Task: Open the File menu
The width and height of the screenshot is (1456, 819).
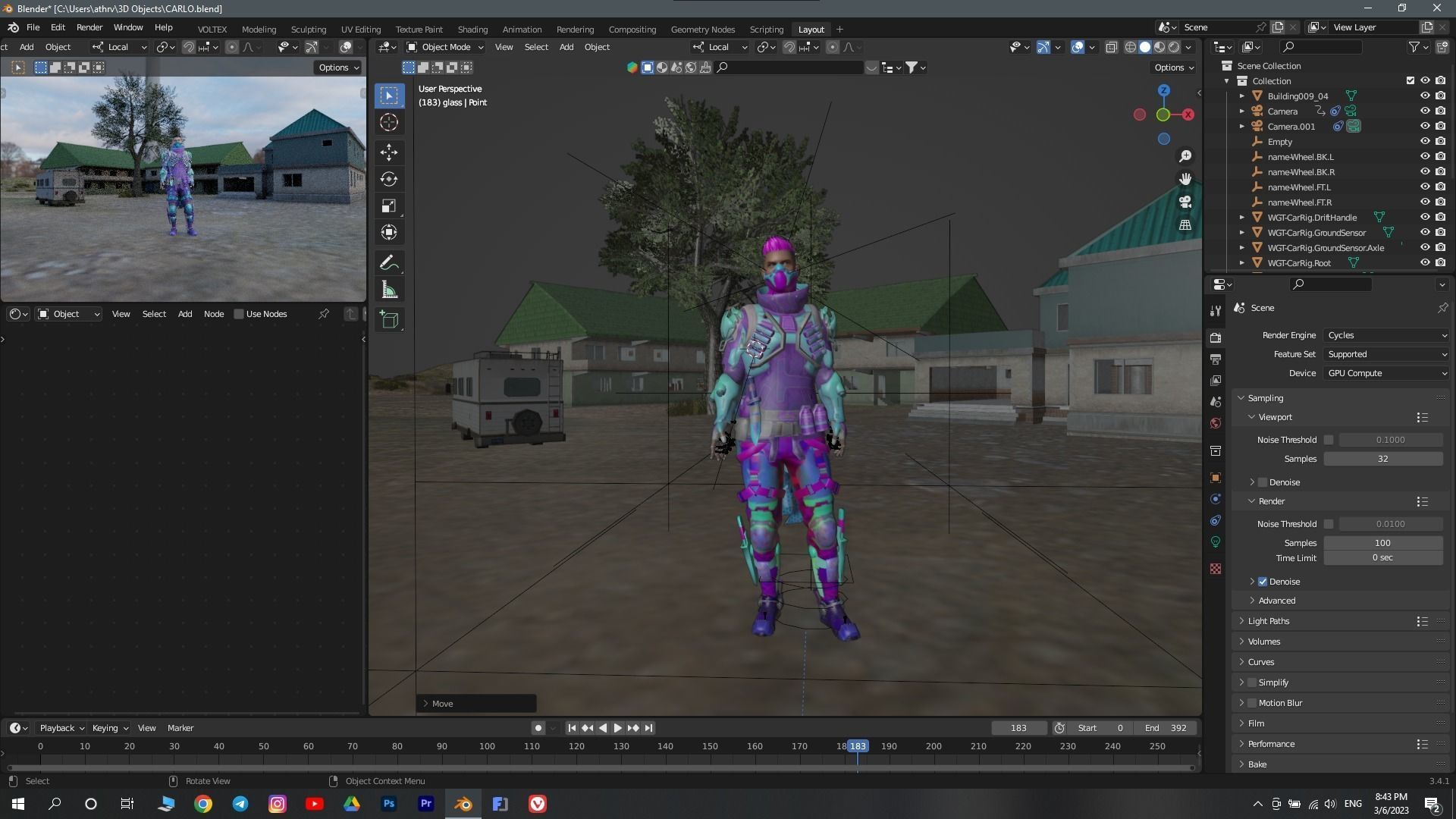Action: click(x=33, y=27)
